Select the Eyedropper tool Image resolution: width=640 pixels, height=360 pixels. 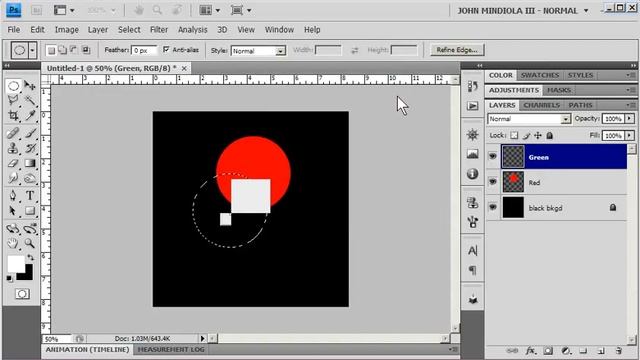[30, 116]
